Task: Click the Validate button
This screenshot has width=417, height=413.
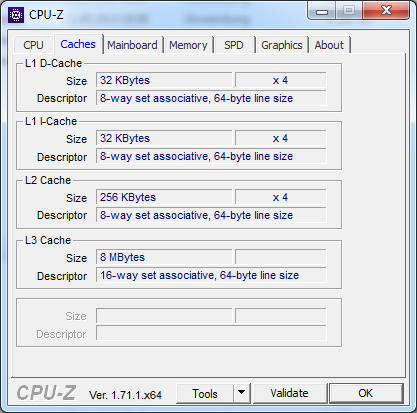Action: 289,393
